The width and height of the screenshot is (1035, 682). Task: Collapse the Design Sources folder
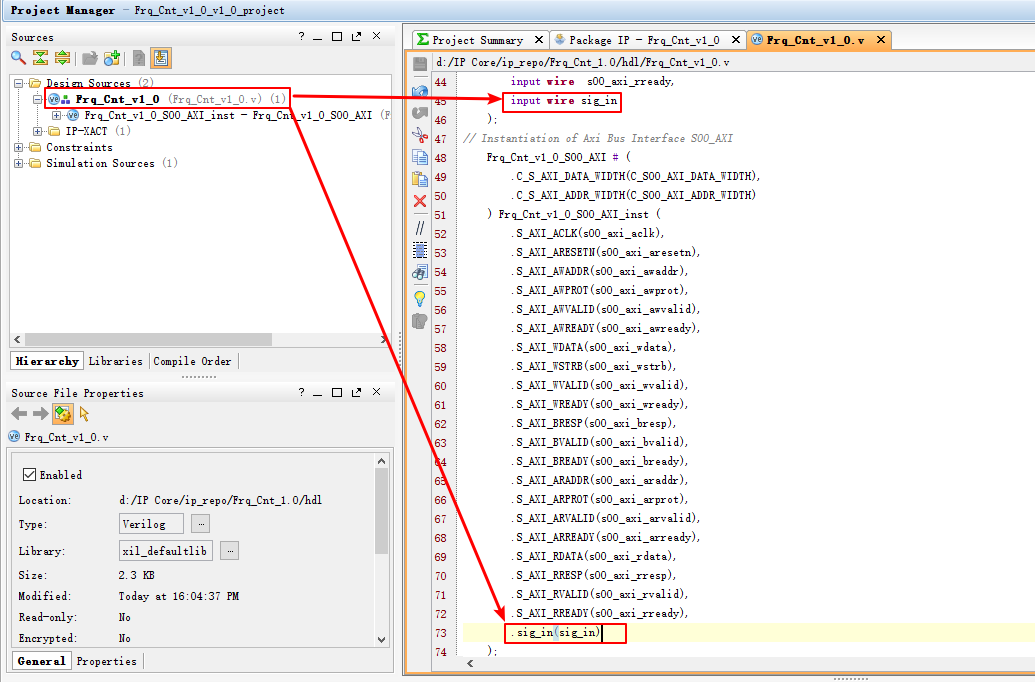tap(18, 83)
